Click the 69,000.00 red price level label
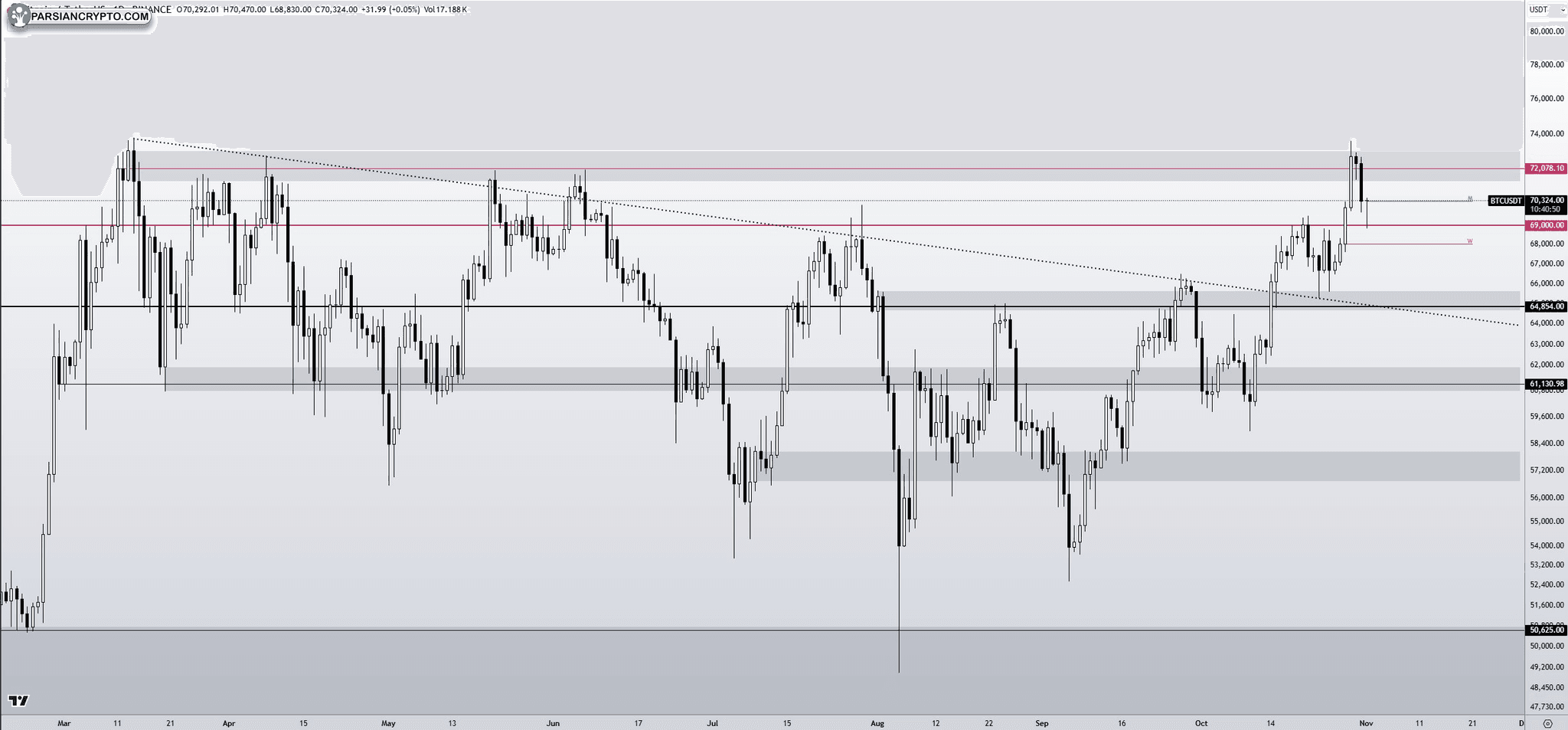Screen dimensions: 1568x730 tap(1546, 225)
